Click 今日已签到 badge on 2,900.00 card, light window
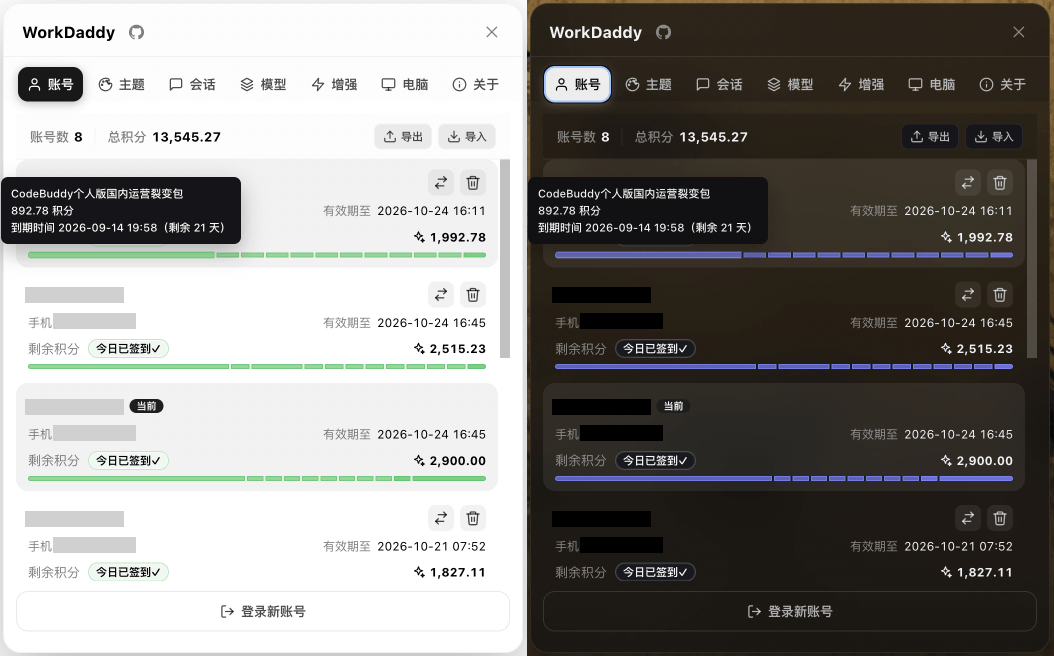Image resolution: width=1054 pixels, height=656 pixels. pyautogui.click(x=128, y=460)
